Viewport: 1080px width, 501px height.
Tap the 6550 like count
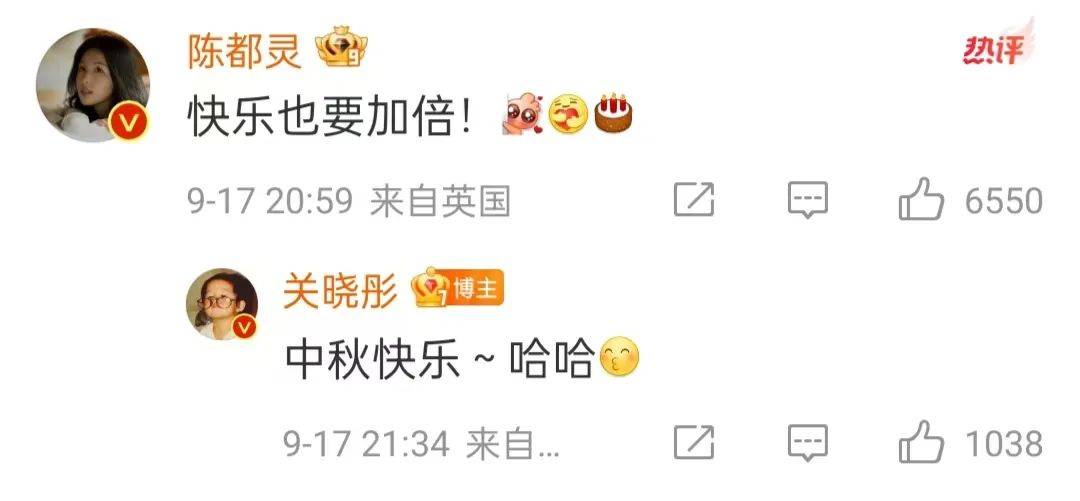(1004, 201)
